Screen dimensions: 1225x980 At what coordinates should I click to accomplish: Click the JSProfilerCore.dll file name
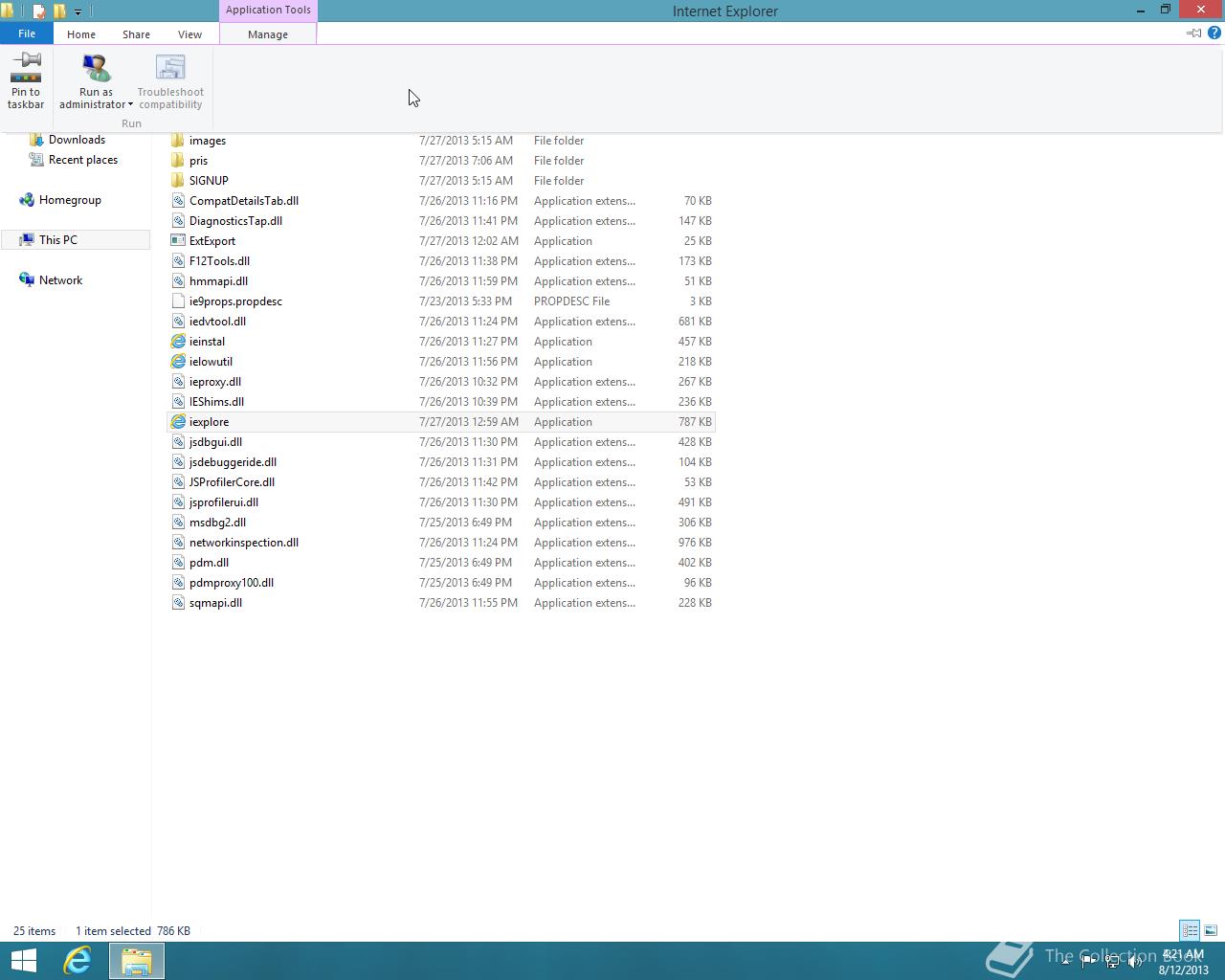point(232,482)
